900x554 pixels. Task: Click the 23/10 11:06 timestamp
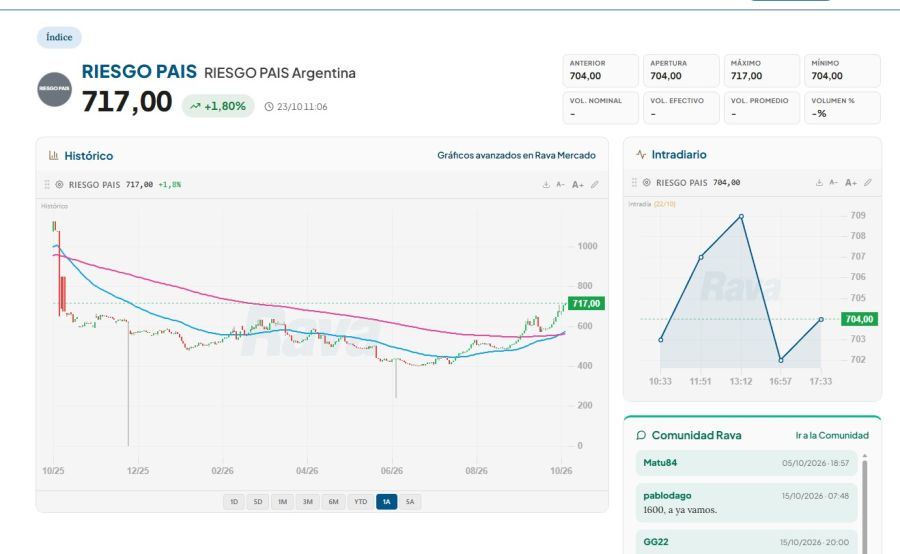coord(302,107)
